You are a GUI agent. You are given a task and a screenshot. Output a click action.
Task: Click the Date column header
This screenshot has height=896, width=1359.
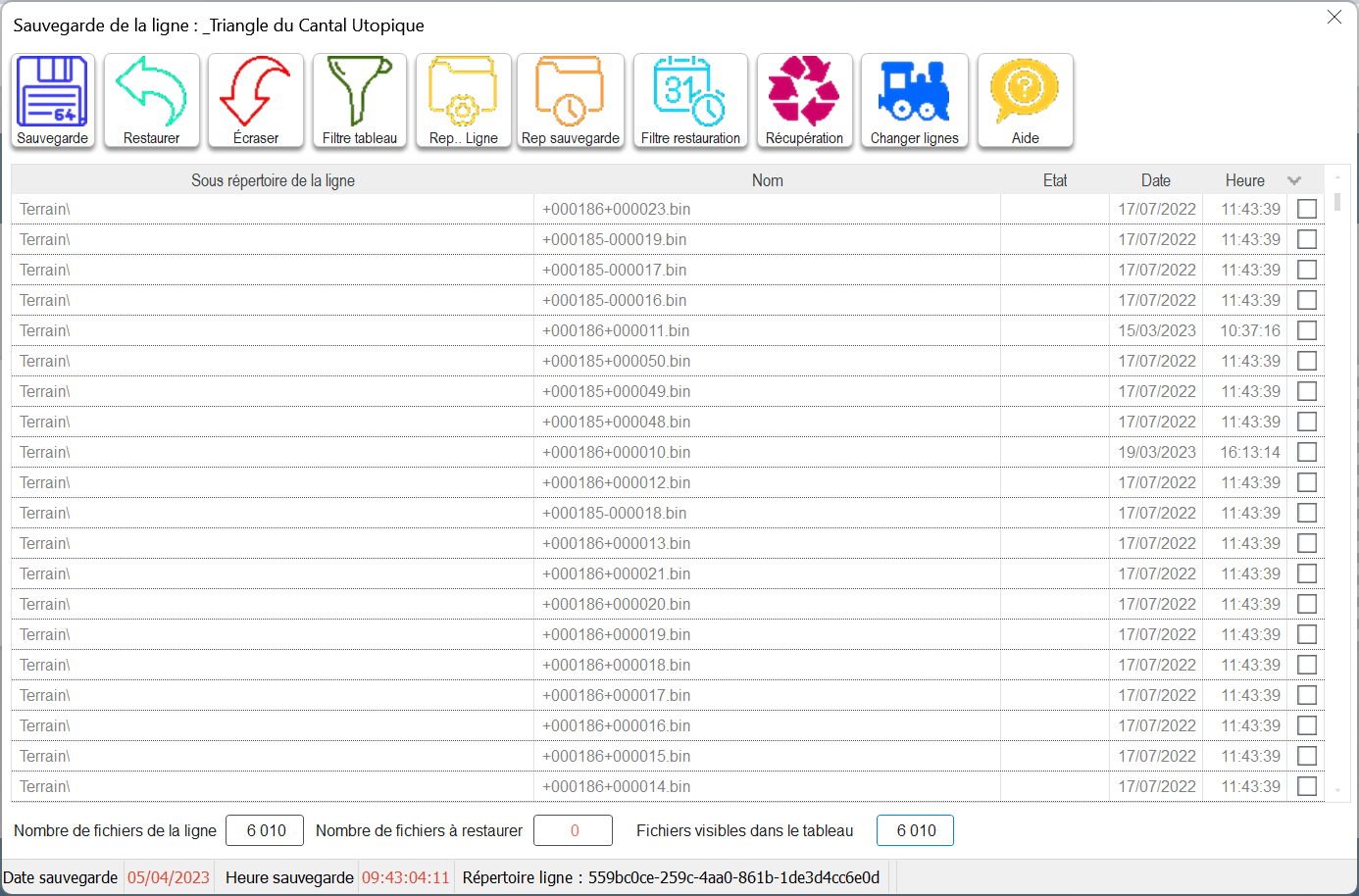click(1155, 180)
